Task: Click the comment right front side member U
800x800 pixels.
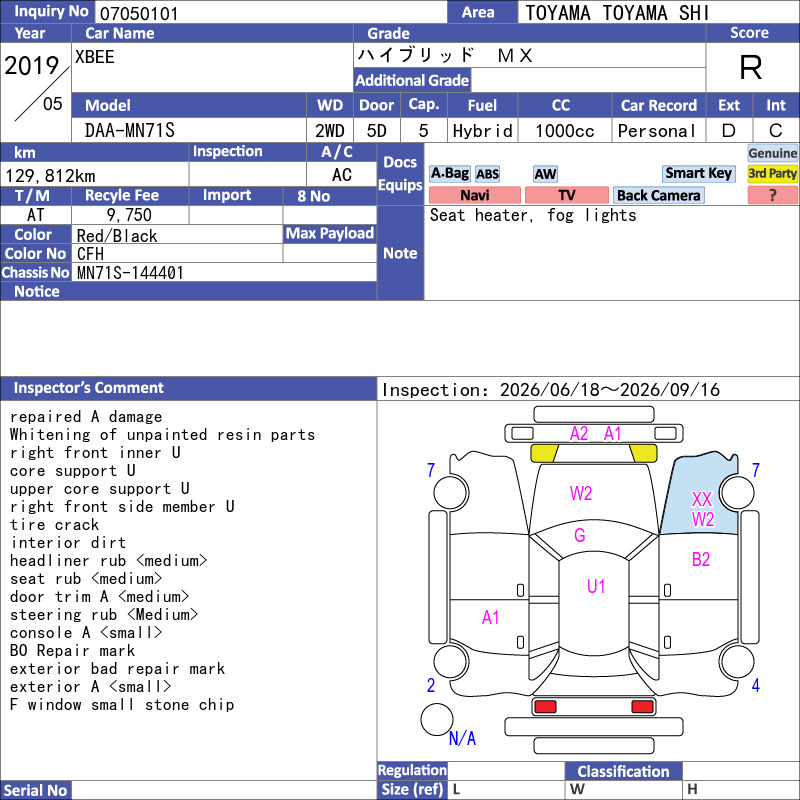Action: [122, 507]
